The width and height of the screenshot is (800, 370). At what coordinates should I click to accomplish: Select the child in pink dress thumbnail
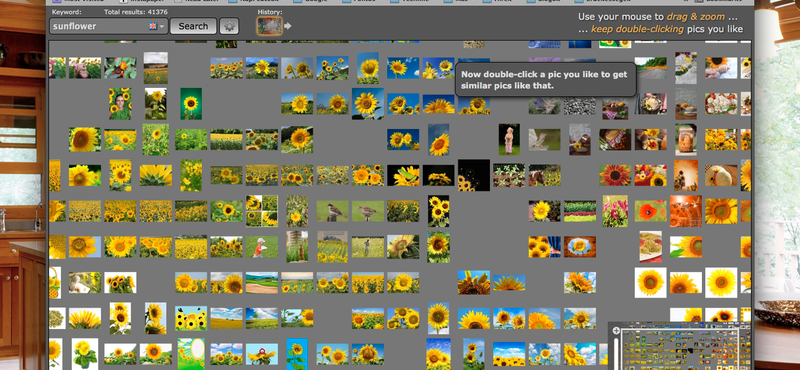pos(509,139)
